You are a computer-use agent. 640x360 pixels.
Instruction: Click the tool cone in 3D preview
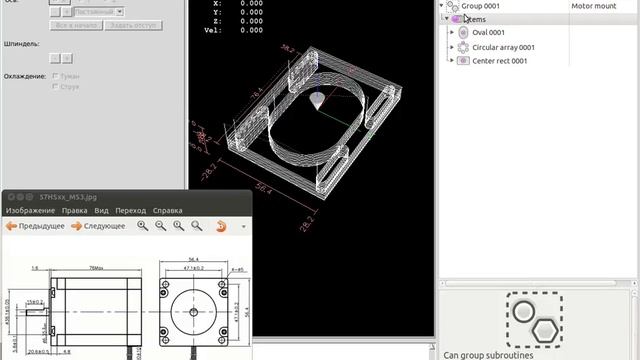(x=317, y=101)
